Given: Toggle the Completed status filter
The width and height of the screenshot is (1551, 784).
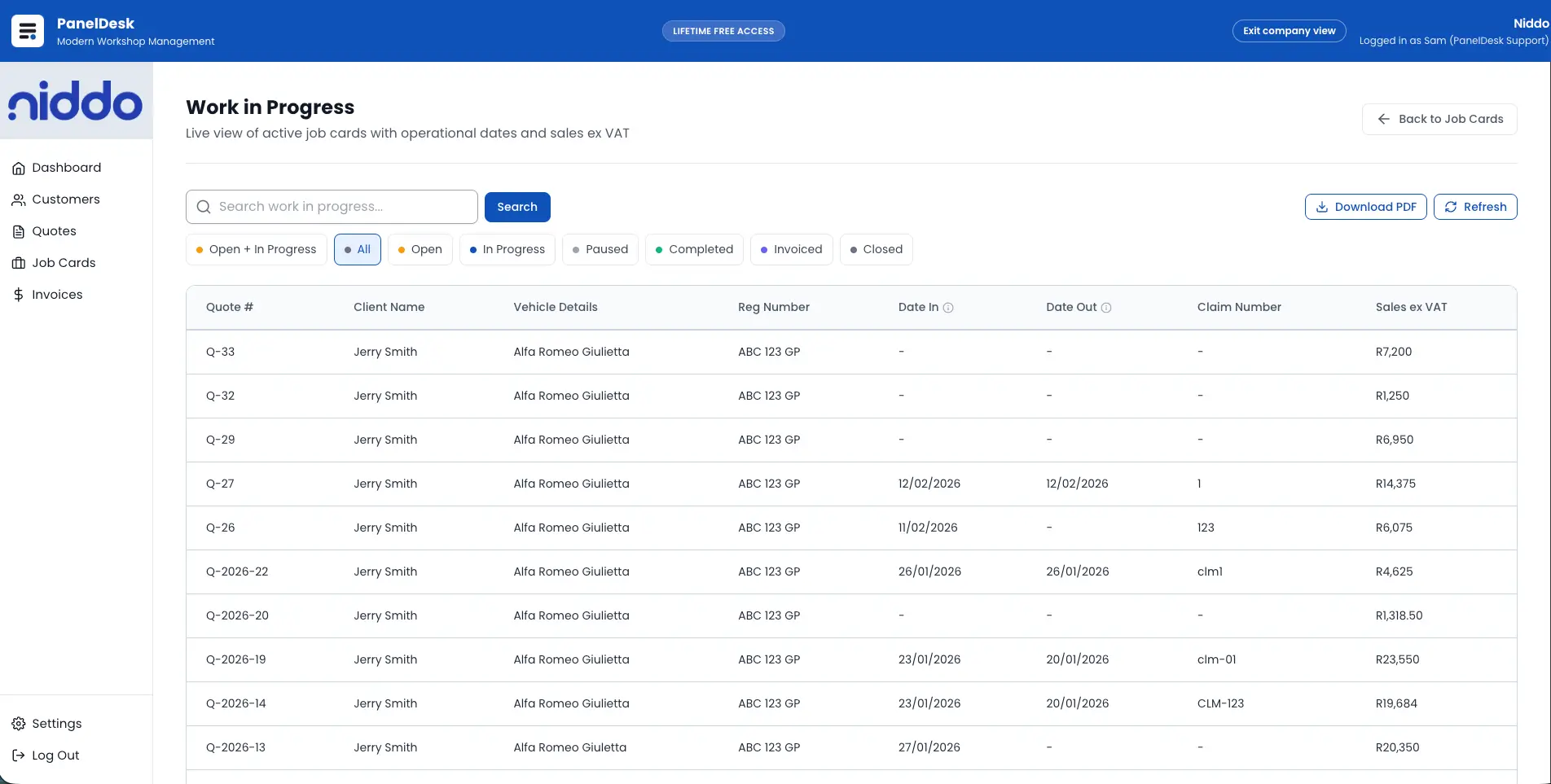Looking at the screenshot, I should 694,249.
